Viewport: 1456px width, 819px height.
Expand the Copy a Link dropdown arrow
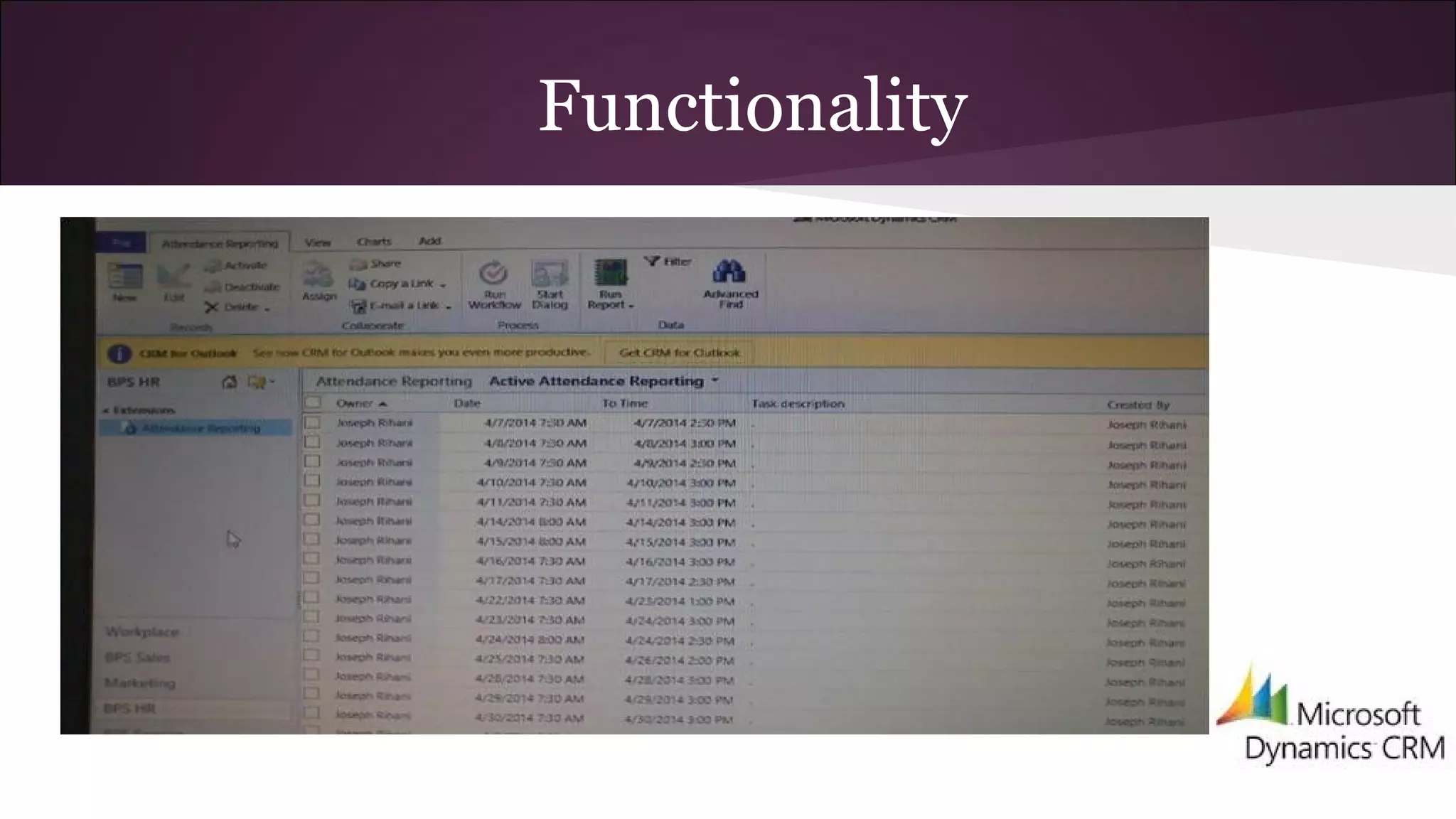(x=443, y=286)
